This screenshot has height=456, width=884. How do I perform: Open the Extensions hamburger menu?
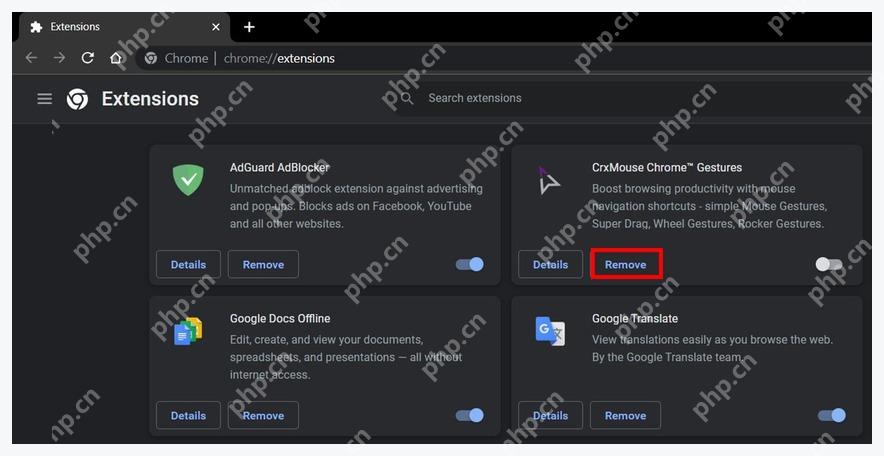[x=45, y=99]
